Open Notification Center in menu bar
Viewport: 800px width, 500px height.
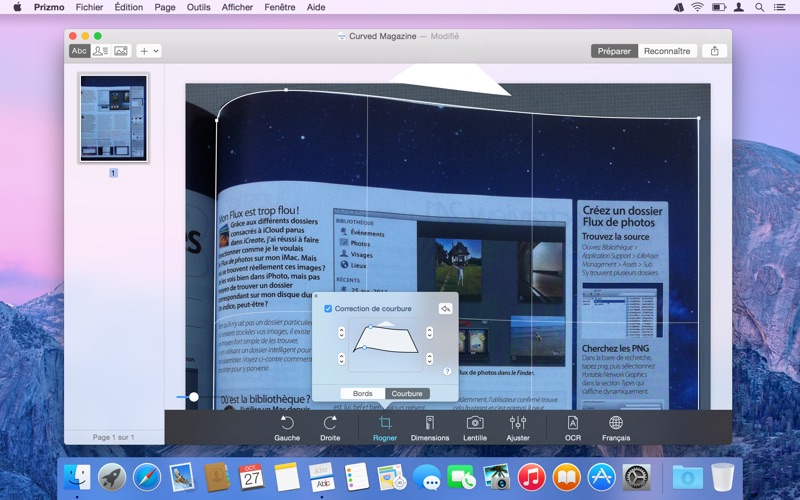pos(779,7)
